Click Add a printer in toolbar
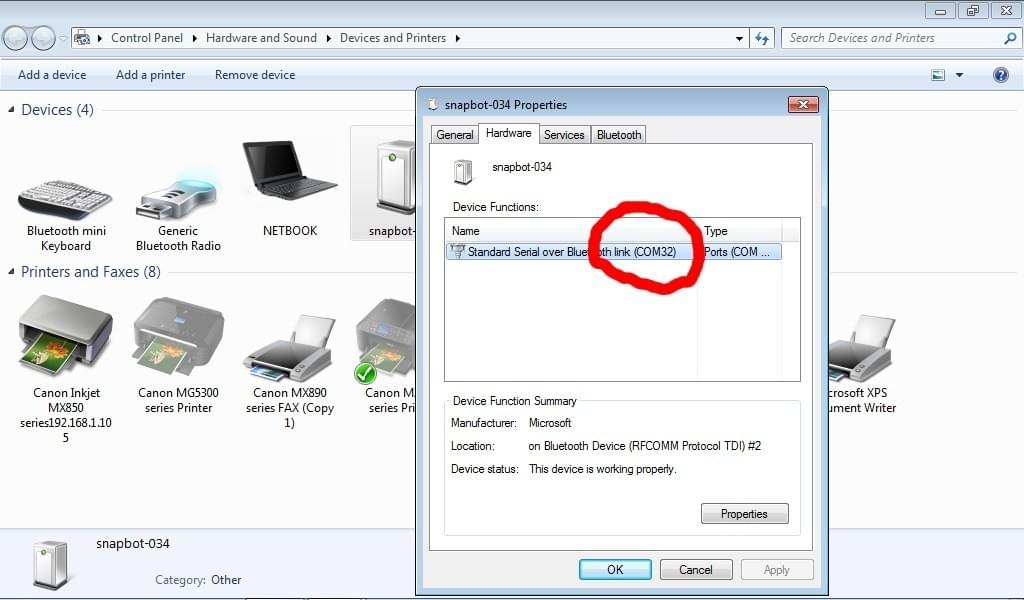The height and width of the screenshot is (600, 1024). tap(150, 75)
